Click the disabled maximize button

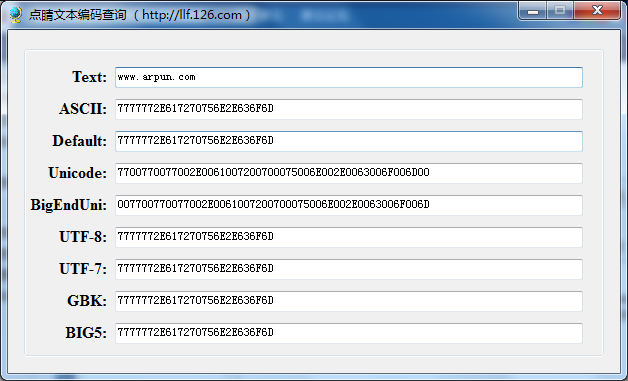coord(560,11)
